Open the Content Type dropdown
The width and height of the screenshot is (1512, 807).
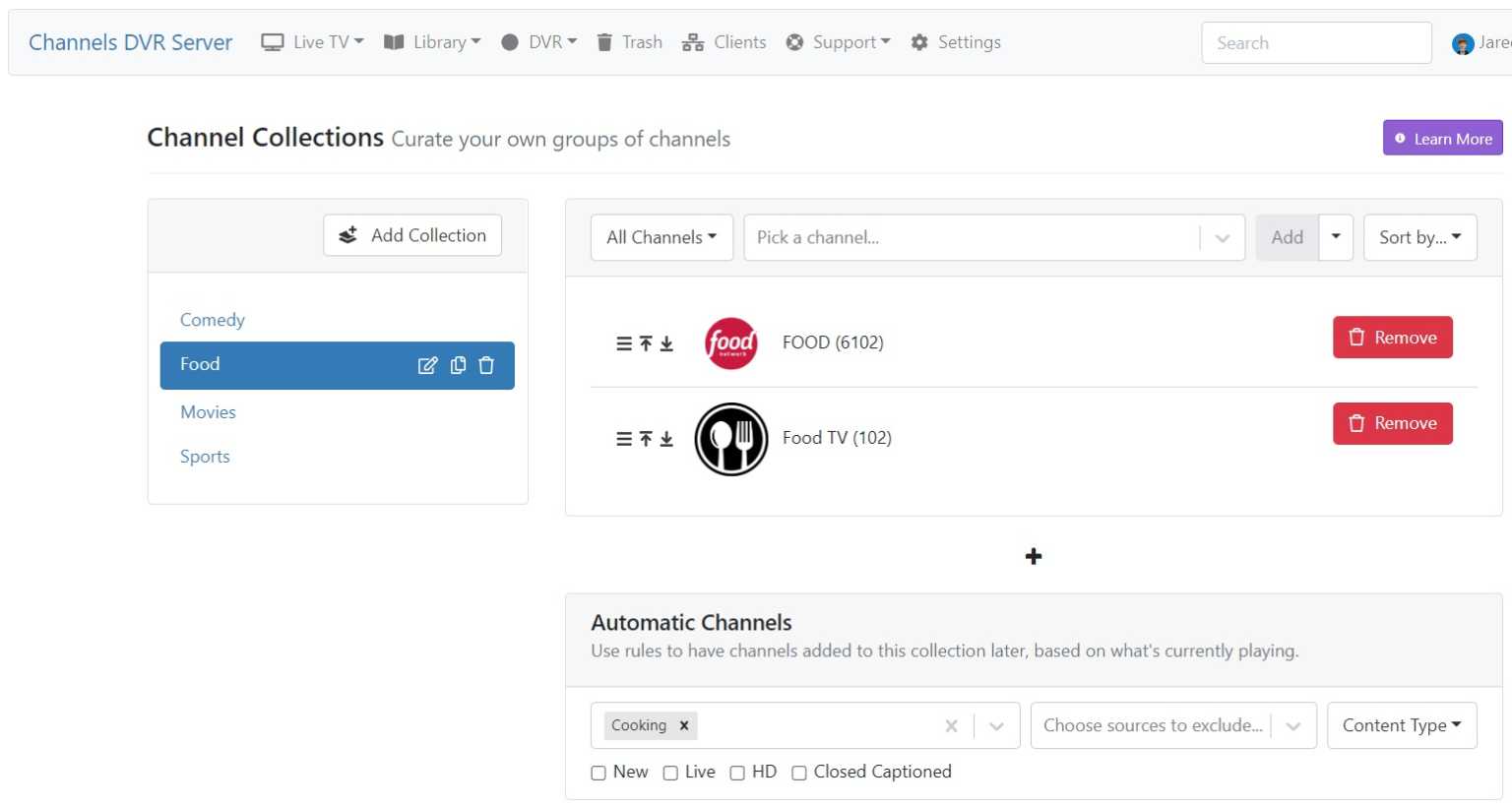click(x=1402, y=725)
